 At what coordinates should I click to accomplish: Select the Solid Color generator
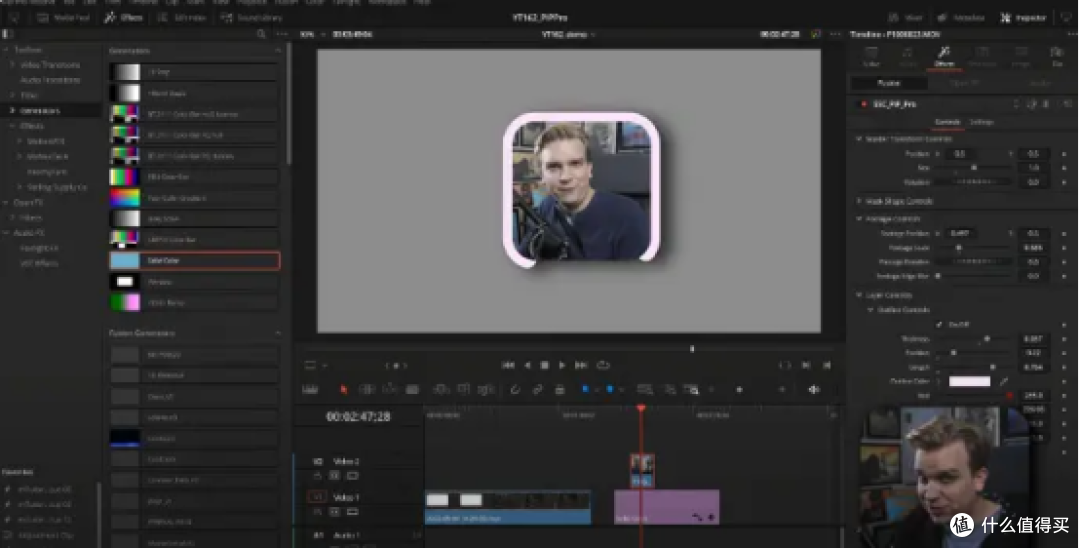[x=194, y=260]
